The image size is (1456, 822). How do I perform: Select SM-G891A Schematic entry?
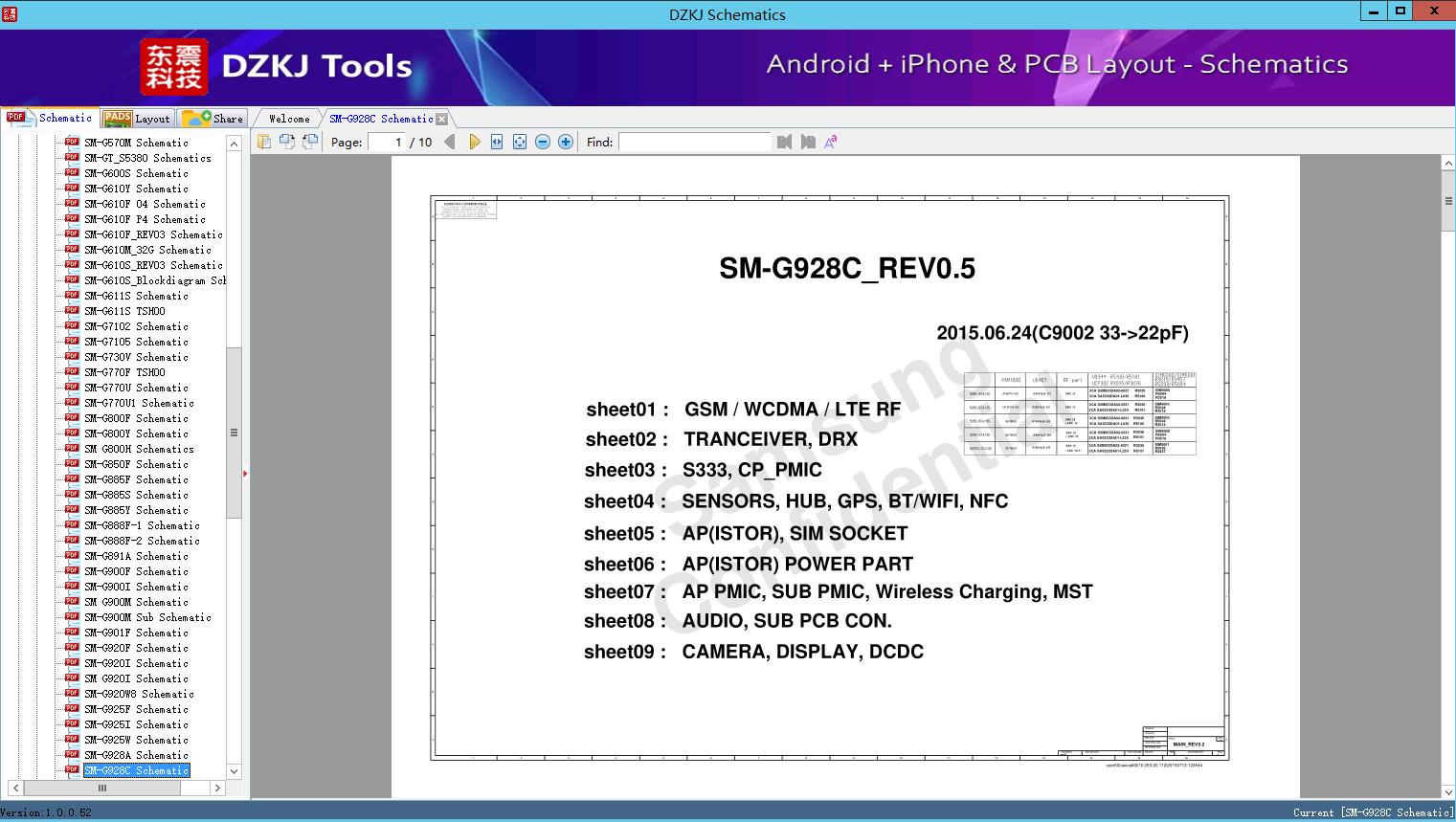click(136, 556)
